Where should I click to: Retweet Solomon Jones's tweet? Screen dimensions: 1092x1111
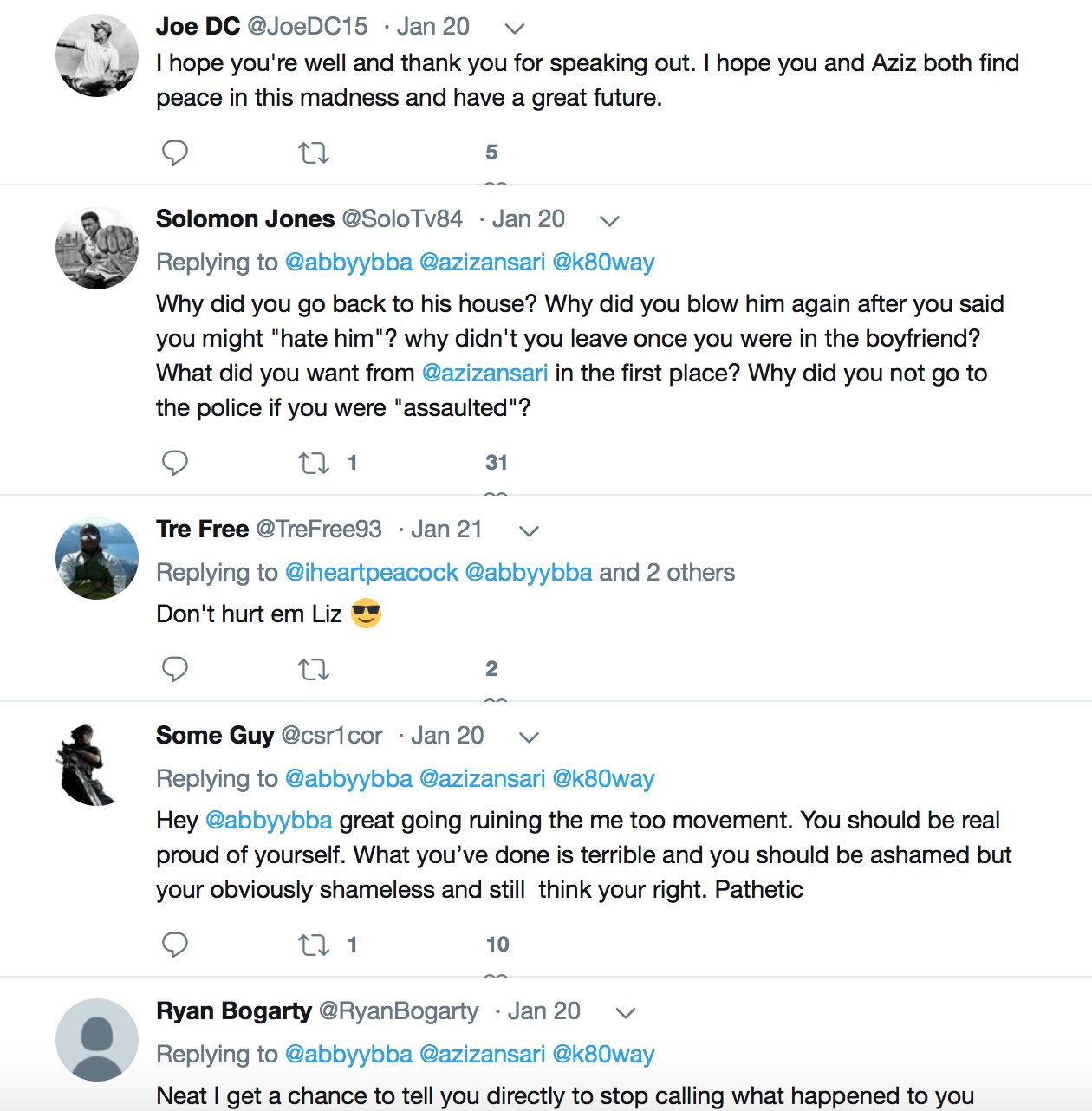click(313, 464)
